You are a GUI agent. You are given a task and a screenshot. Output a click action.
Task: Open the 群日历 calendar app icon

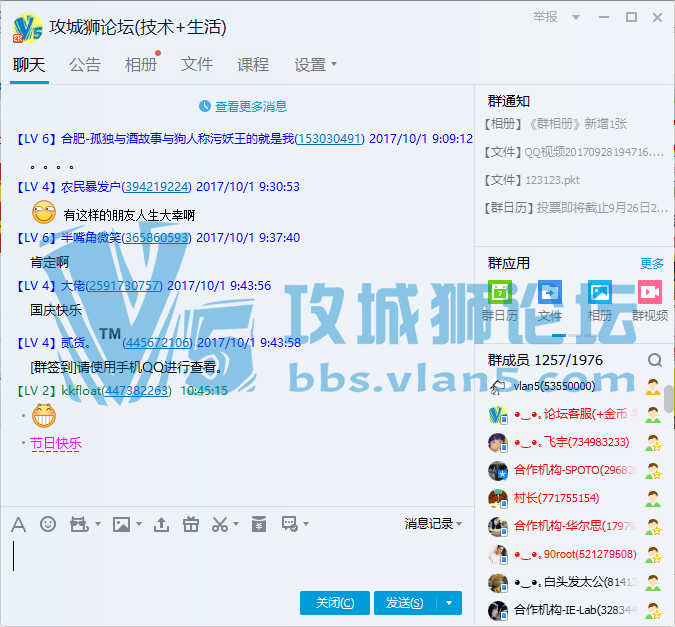click(500, 292)
